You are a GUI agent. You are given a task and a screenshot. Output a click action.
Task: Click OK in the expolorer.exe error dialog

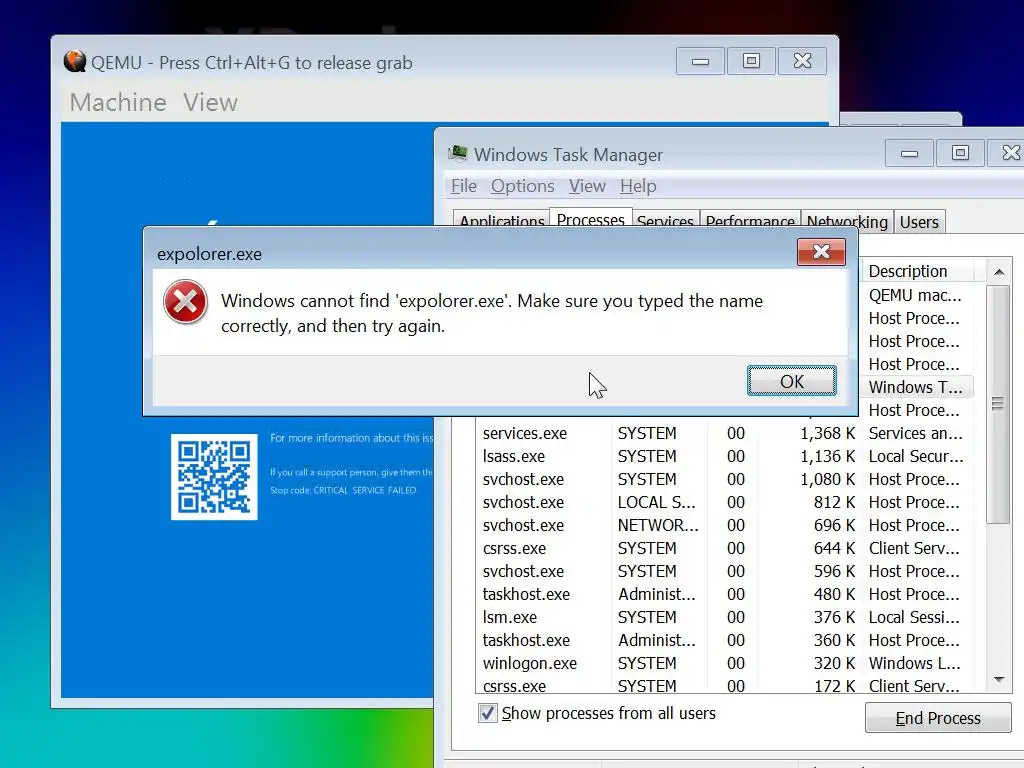click(792, 381)
